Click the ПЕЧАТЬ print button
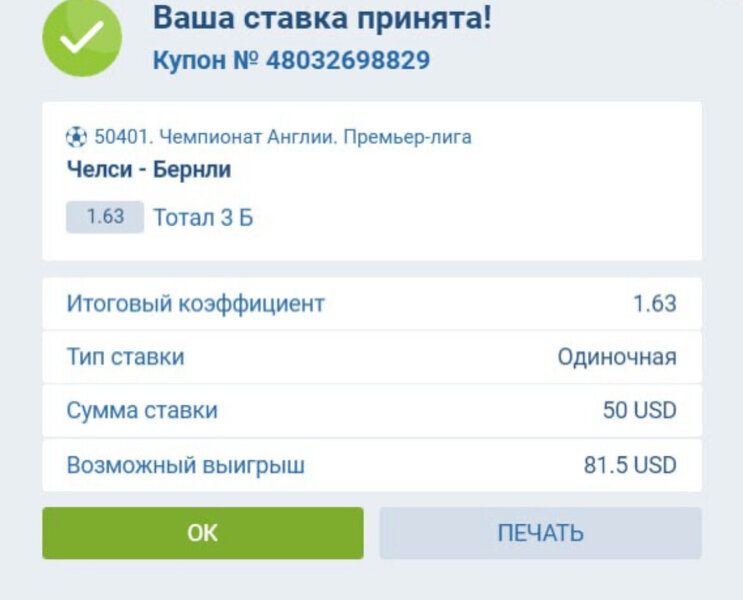This screenshot has height=600, width=743. click(540, 533)
